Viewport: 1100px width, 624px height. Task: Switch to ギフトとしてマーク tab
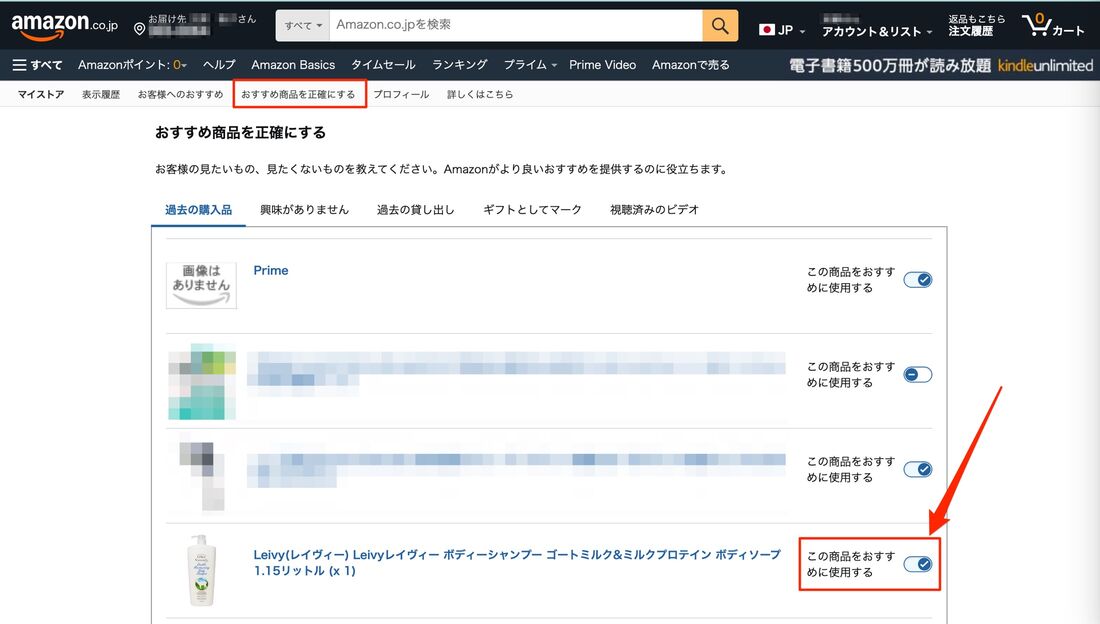(x=532, y=210)
